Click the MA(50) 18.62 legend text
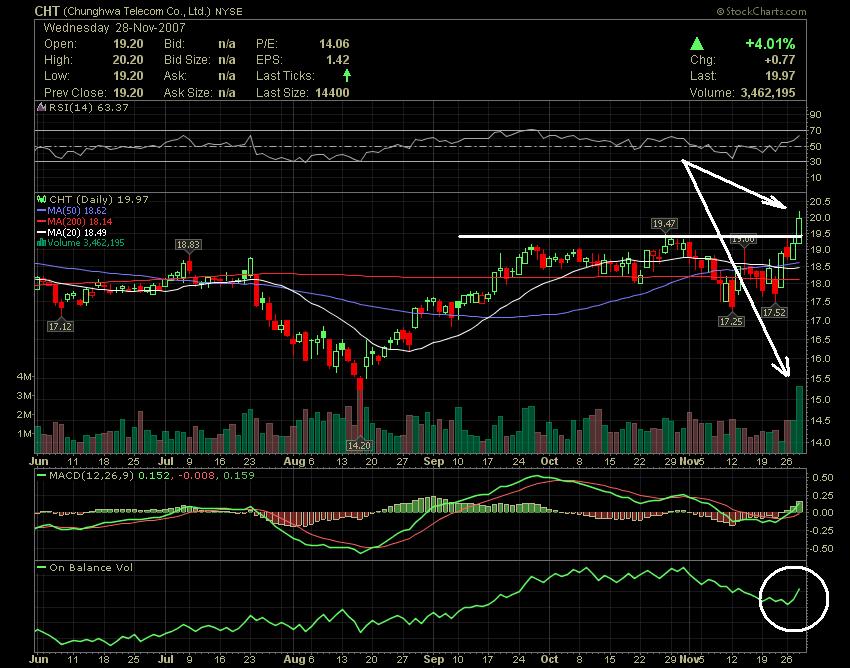The width and height of the screenshot is (850, 668). (x=77, y=210)
